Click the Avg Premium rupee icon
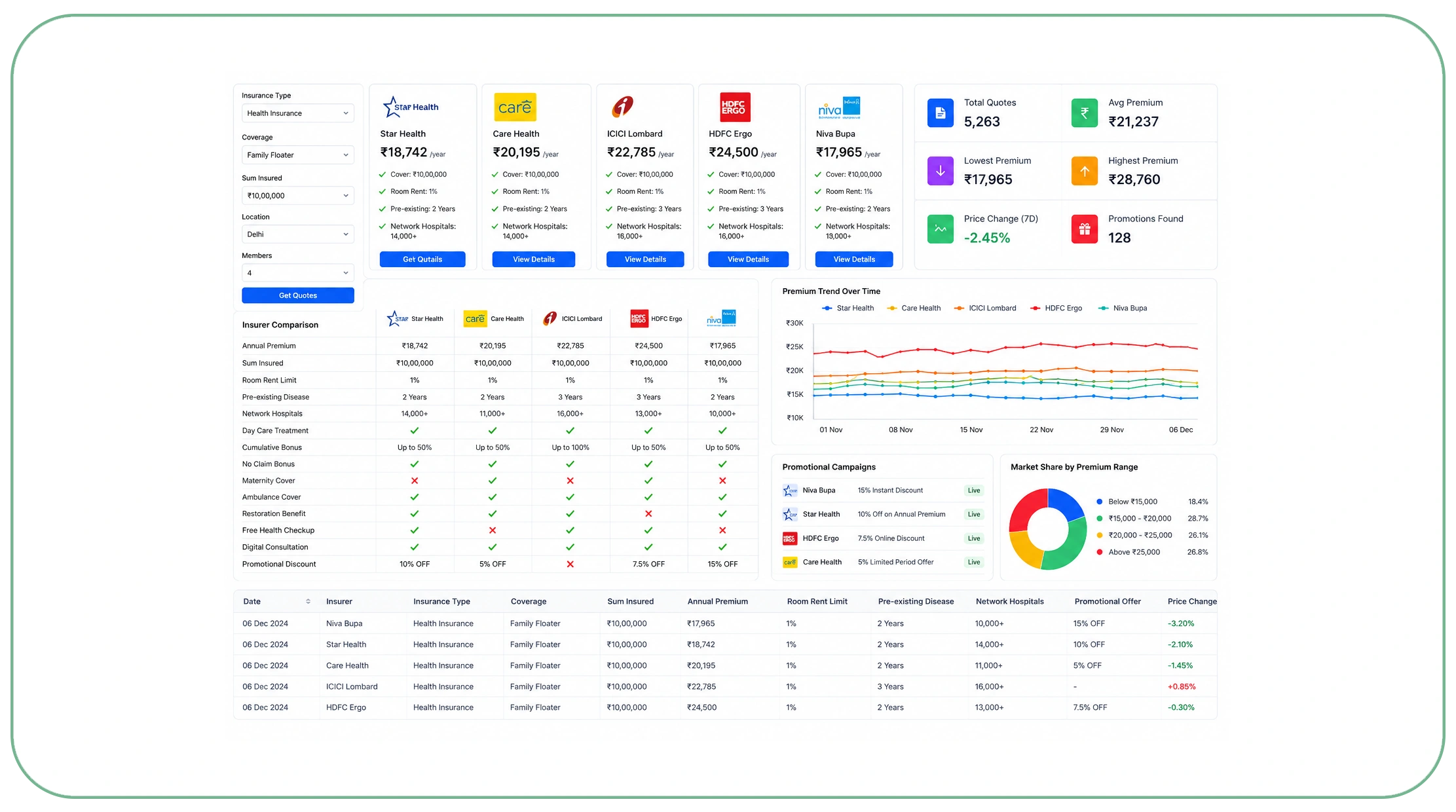The height and width of the screenshot is (812, 1456). tap(1084, 113)
